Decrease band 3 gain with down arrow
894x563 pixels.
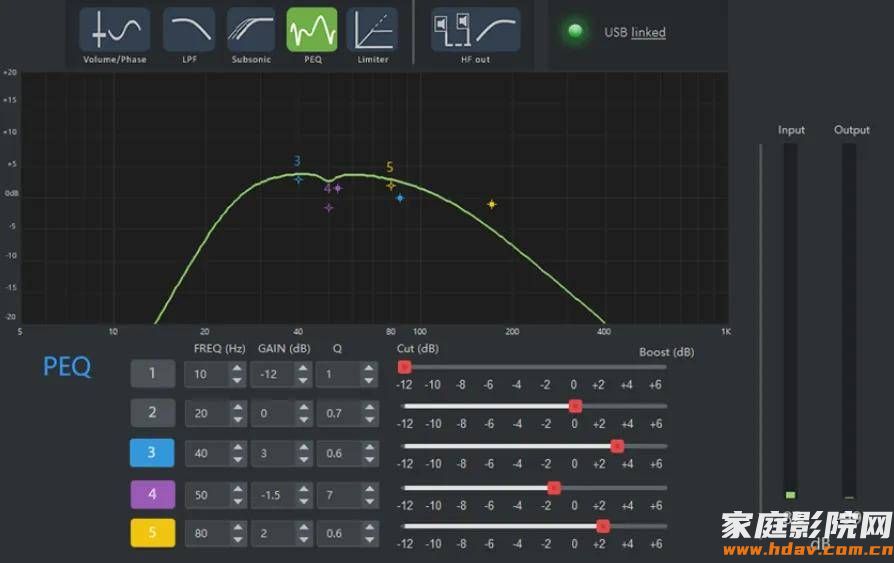[303, 459]
